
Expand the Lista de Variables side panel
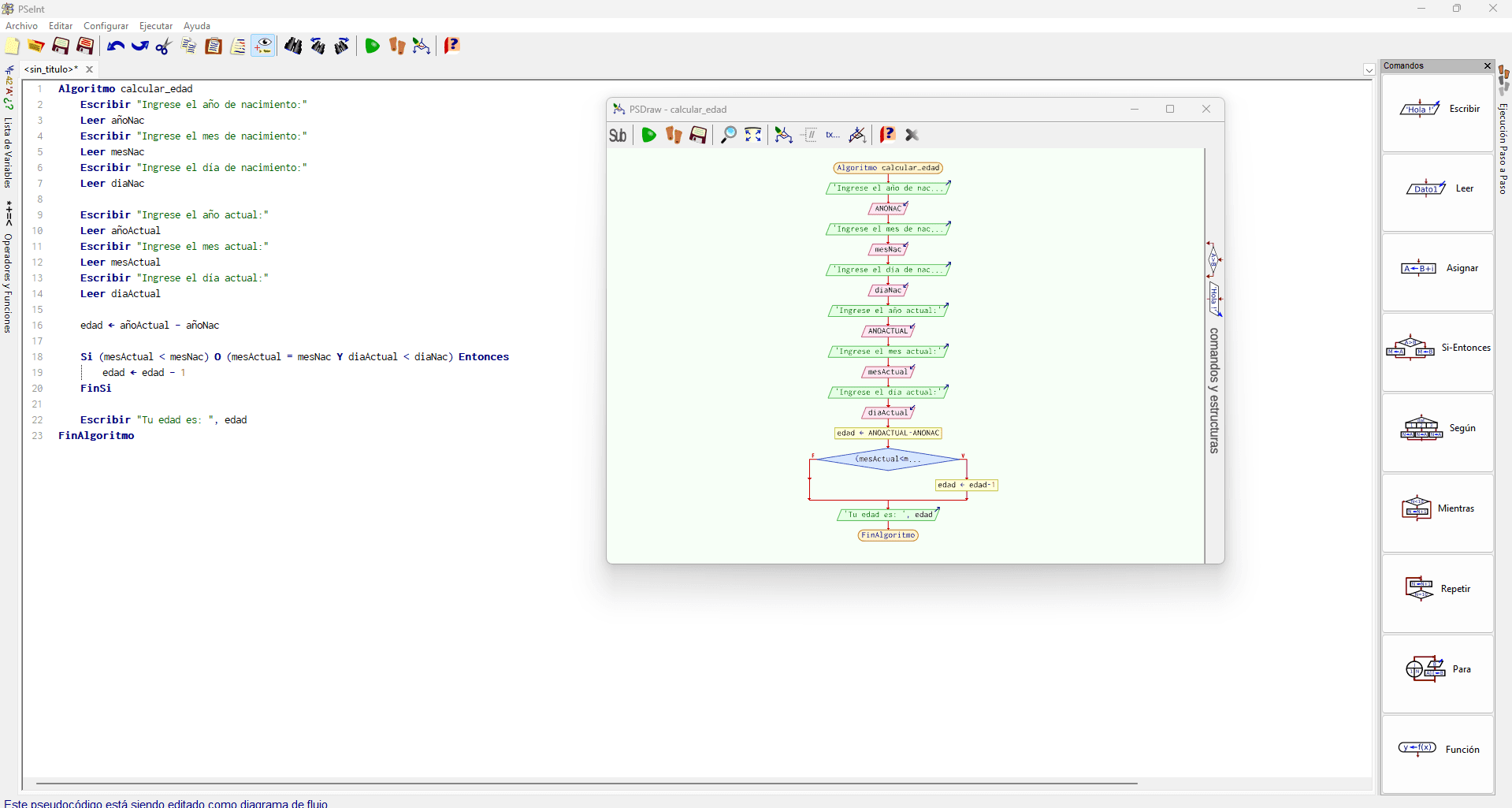click(9, 150)
